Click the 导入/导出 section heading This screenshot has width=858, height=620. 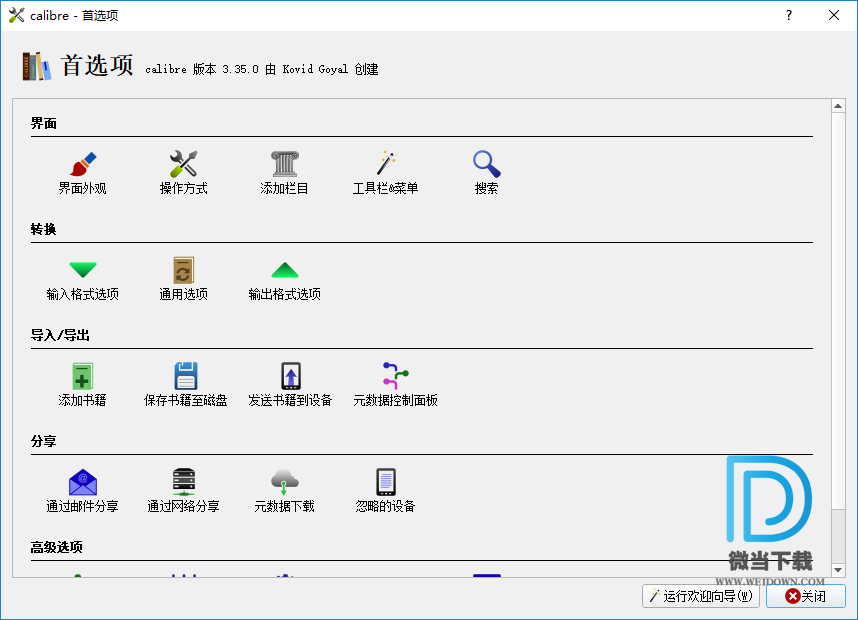tap(60, 335)
